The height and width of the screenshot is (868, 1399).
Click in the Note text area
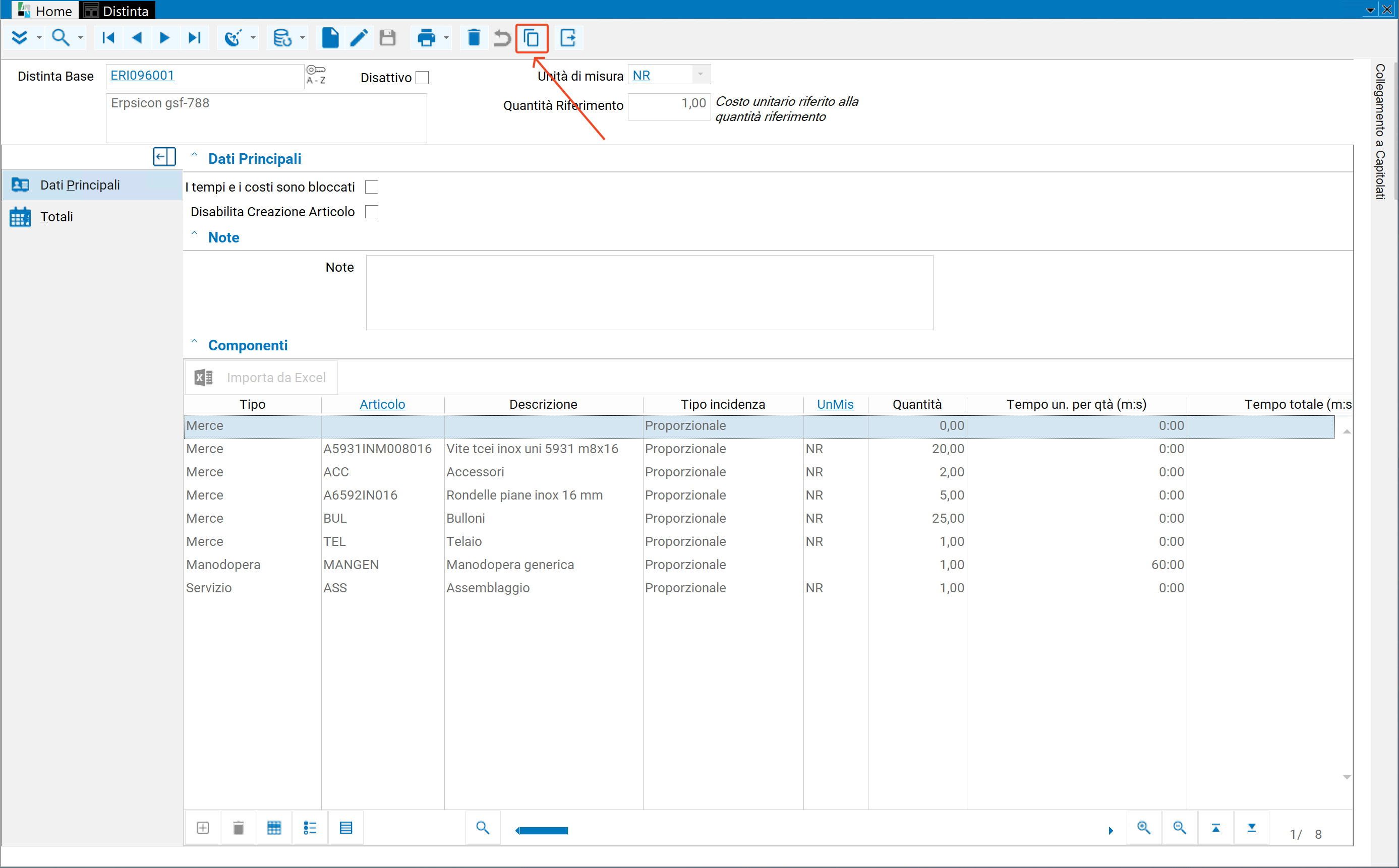(650, 292)
